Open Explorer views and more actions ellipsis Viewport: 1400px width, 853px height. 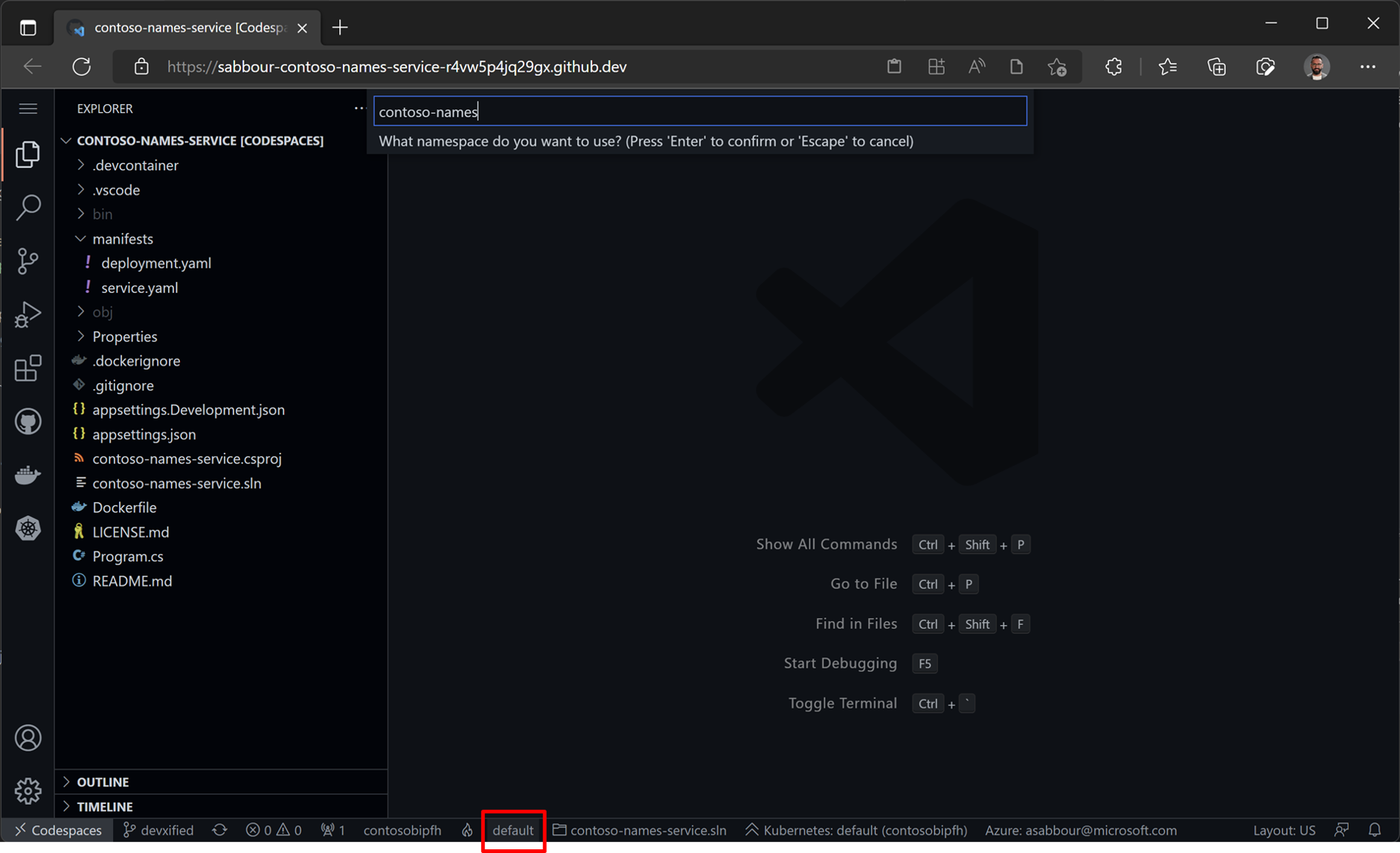pyautogui.click(x=359, y=109)
